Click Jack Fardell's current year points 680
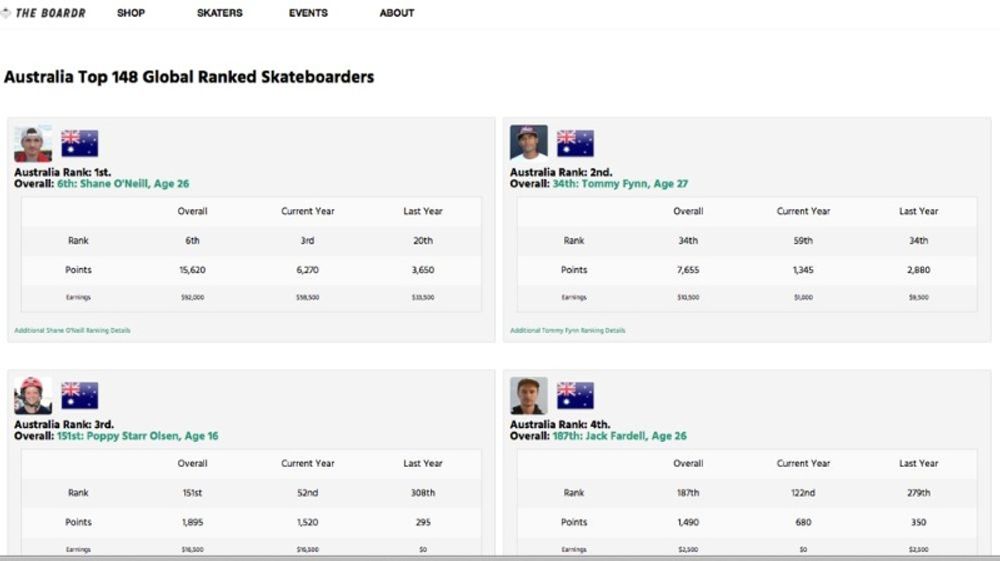 tap(803, 522)
